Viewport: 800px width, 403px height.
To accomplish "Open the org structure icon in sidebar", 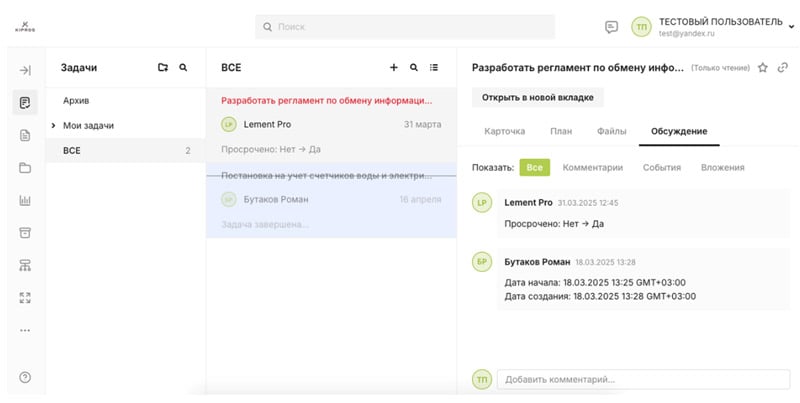I will [x=25, y=265].
